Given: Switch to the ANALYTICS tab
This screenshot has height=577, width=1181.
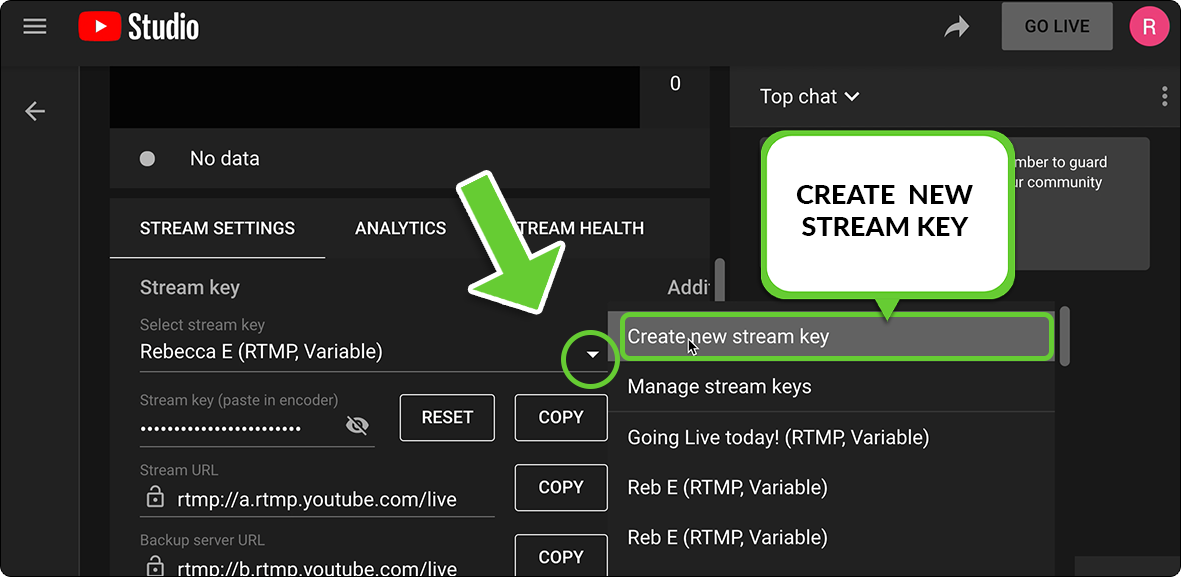Looking at the screenshot, I should [401, 227].
